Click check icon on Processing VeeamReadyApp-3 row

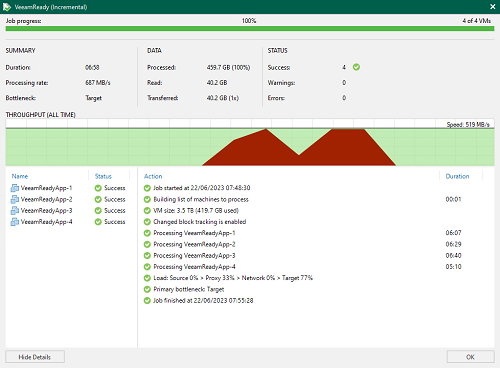point(147,256)
